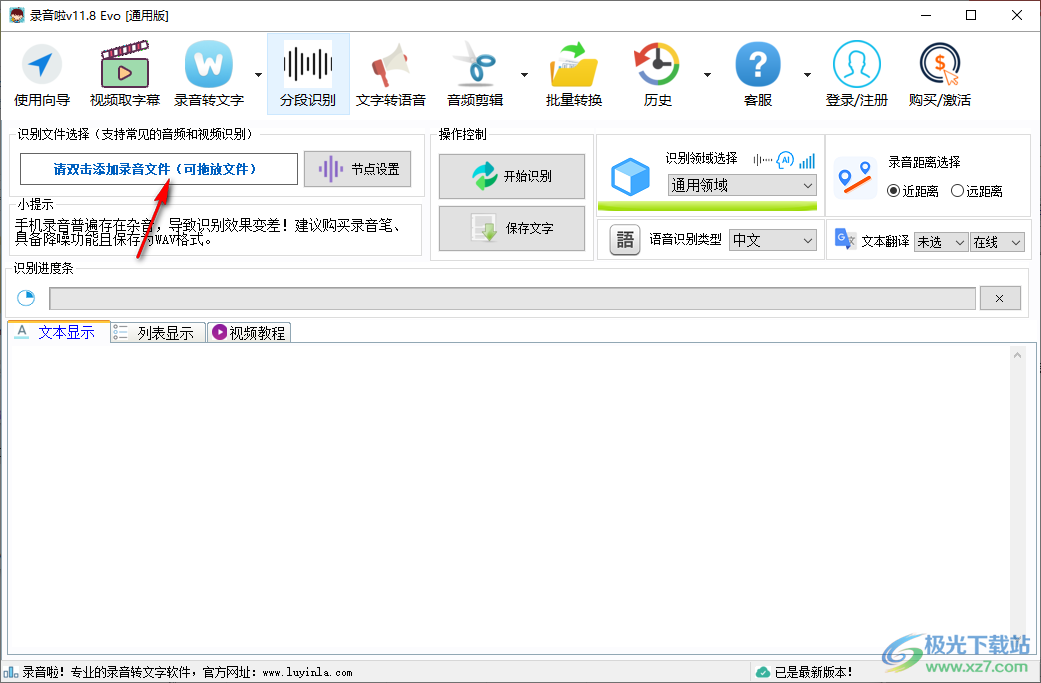Open 文本翻译 dropdown showing 未选
1041x683 pixels.
pyautogui.click(x=941, y=242)
